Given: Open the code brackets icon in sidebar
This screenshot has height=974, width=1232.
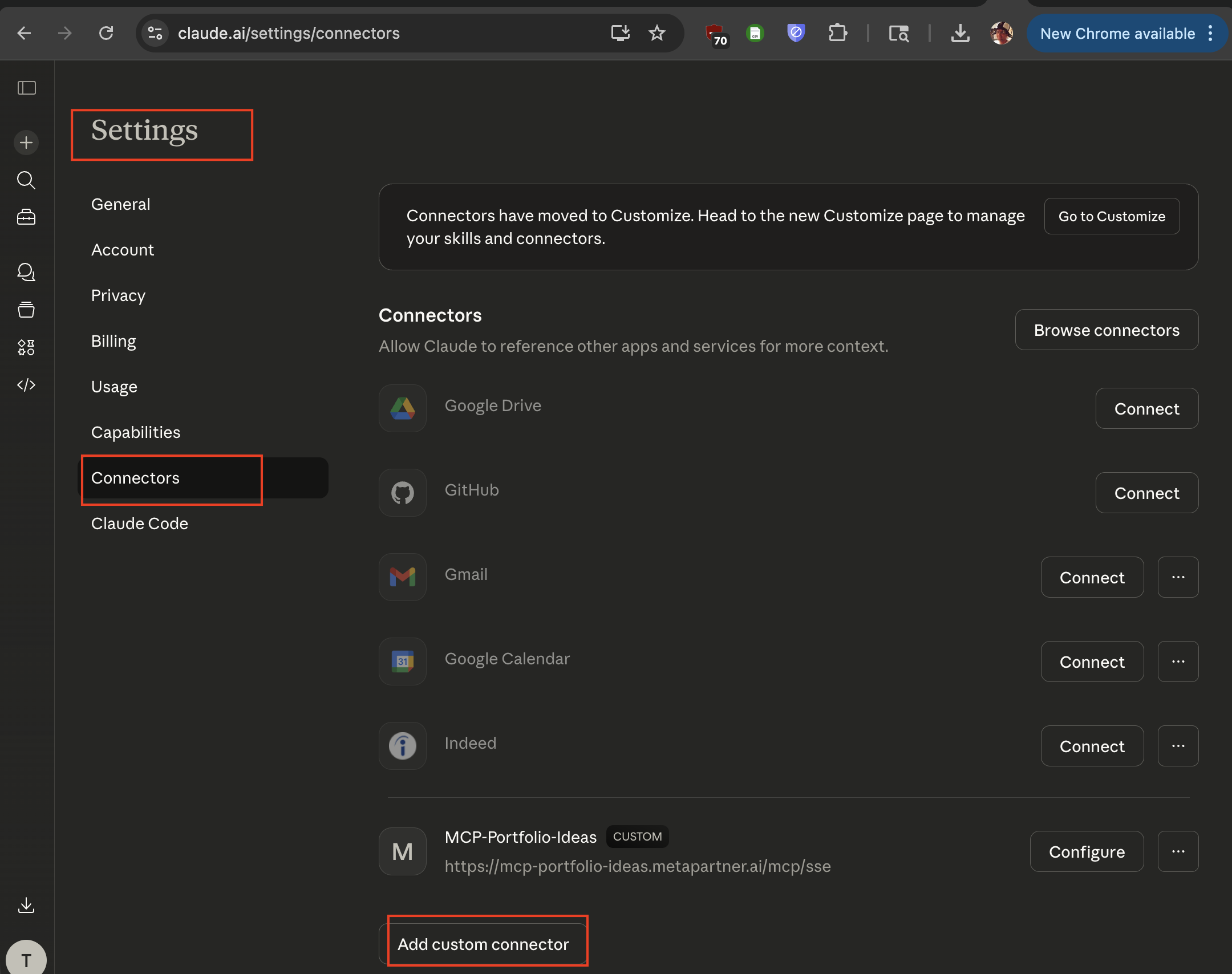Looking at the screenshot, I should click(x=26, y=385).
